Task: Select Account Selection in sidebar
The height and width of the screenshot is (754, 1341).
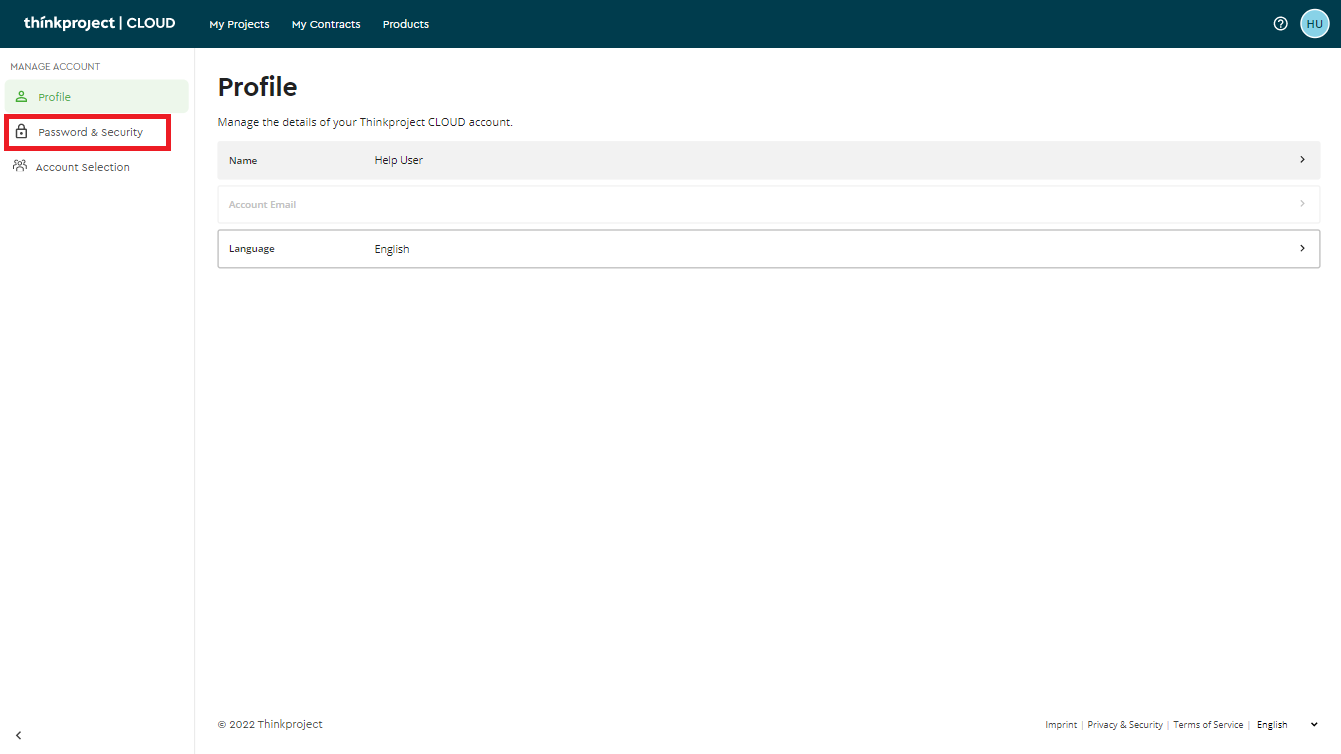Action: [82, 167]
